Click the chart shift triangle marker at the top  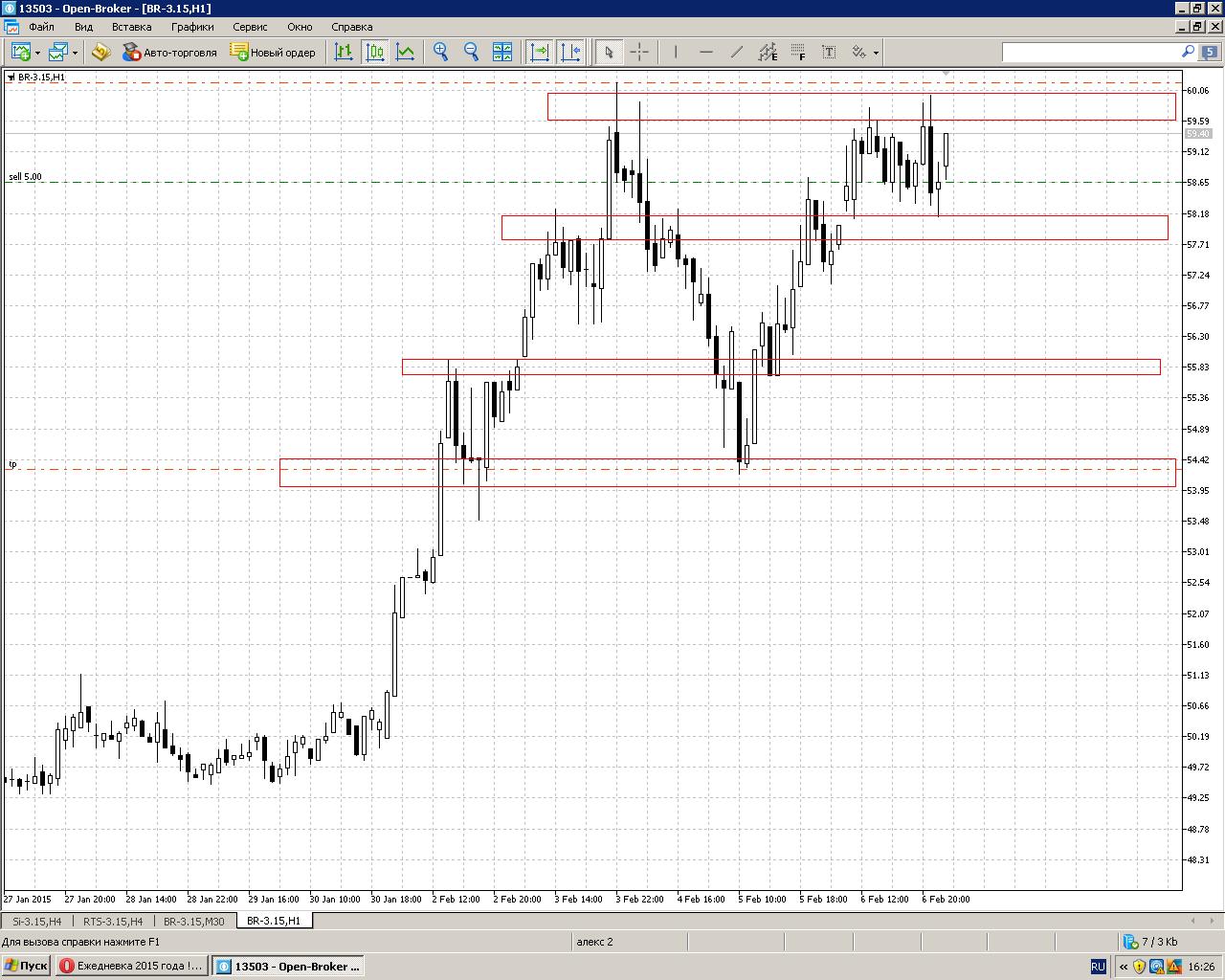tap(946, 73)
